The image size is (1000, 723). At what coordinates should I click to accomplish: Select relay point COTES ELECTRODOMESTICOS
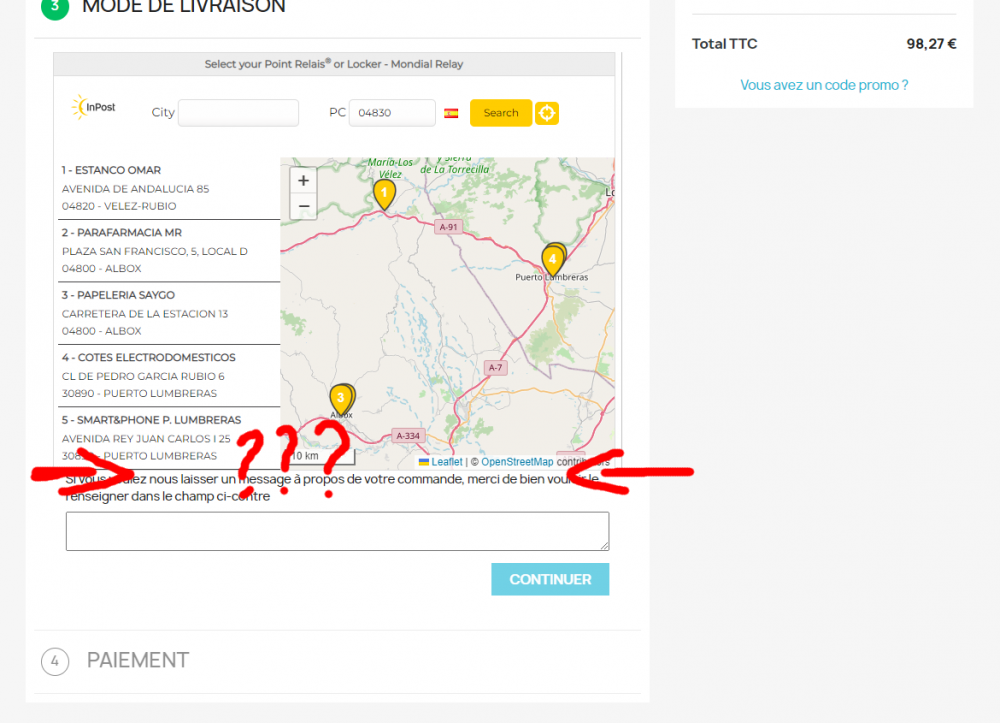(x=169, y=376)
